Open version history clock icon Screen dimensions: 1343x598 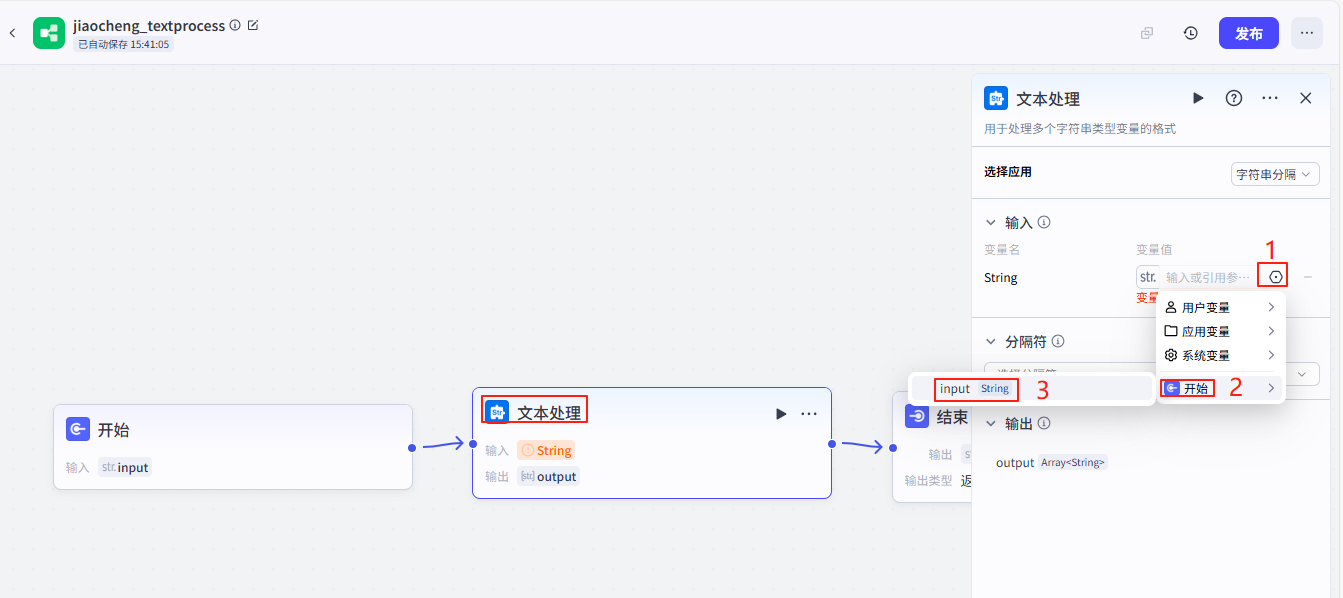1190,33
